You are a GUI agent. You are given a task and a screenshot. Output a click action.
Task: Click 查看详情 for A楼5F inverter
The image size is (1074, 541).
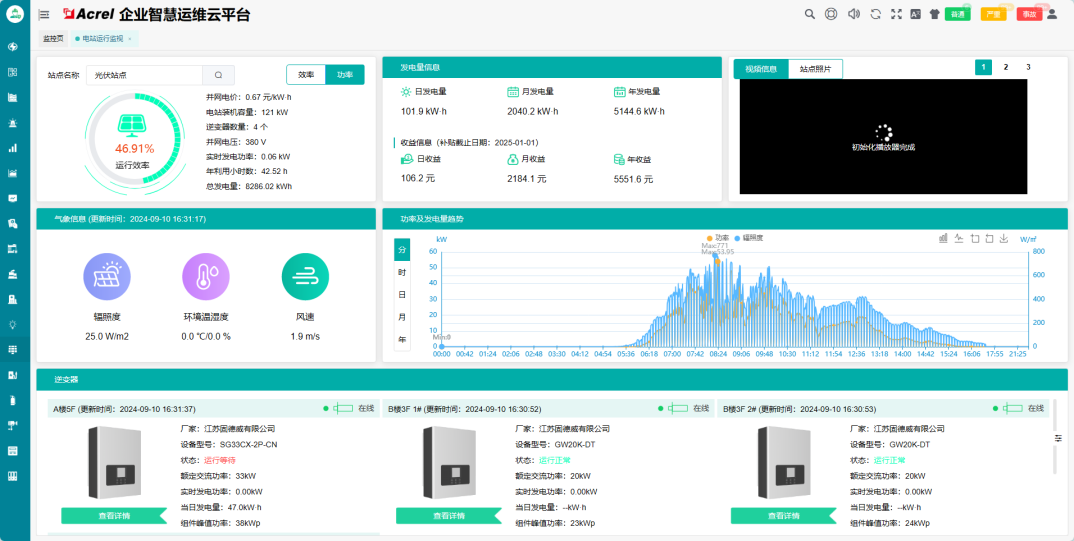[x=113, y=516]
